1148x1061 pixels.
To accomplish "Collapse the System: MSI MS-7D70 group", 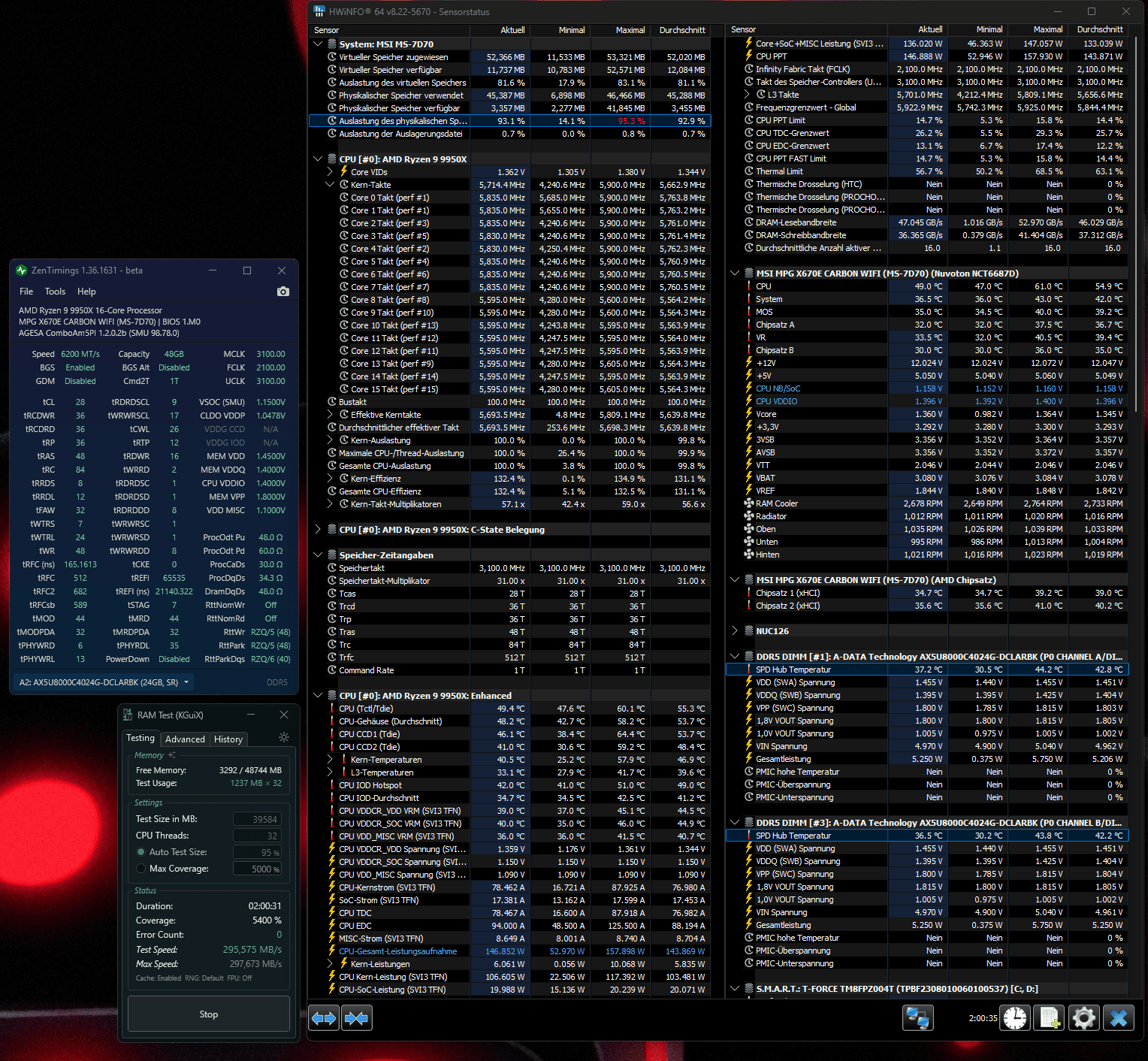I will (x=318, y=44).
